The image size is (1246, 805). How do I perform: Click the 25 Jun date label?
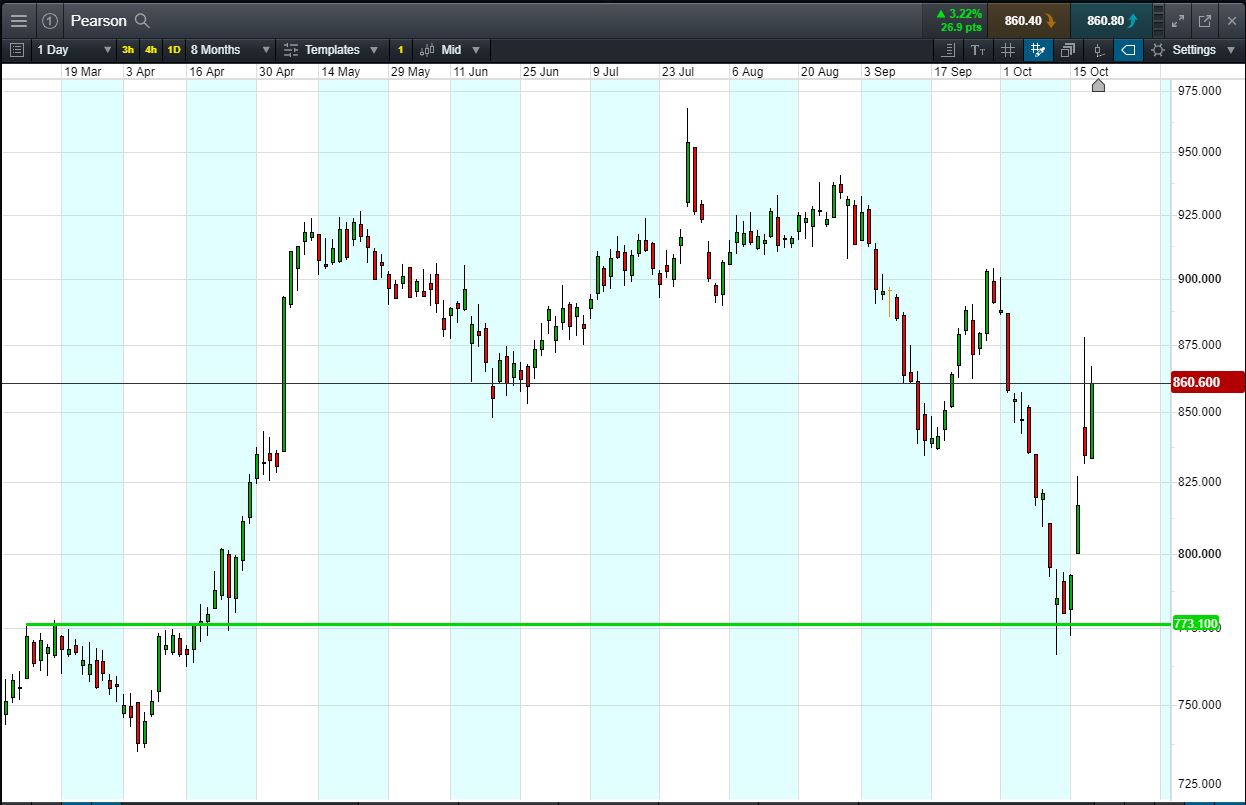[x=540, y=72]
